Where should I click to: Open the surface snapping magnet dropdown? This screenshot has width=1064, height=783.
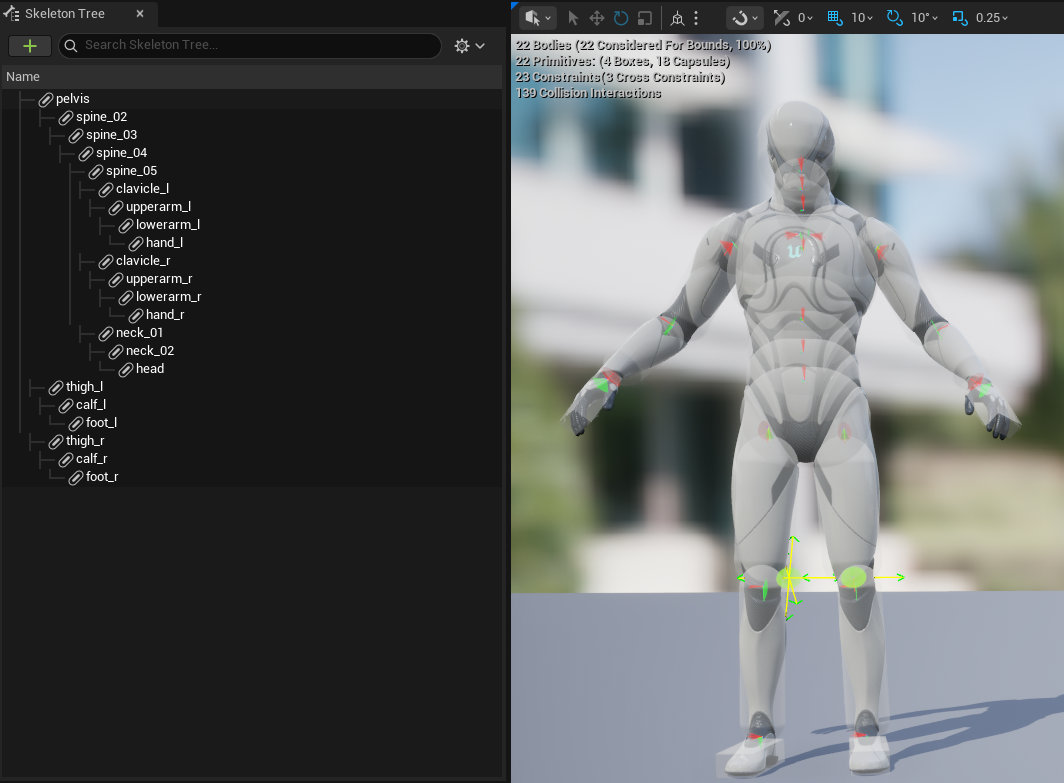point(745,18)
